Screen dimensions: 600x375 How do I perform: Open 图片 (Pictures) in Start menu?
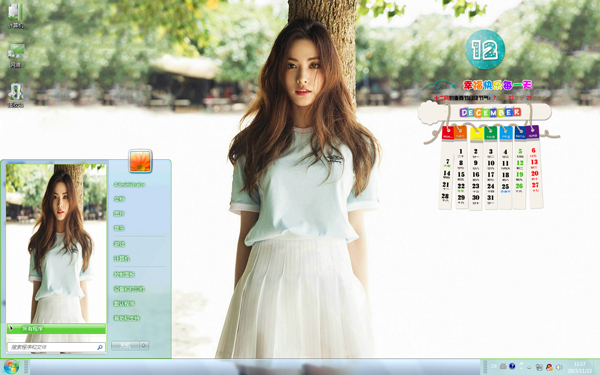pyautogui.click(x=119, y=214)
